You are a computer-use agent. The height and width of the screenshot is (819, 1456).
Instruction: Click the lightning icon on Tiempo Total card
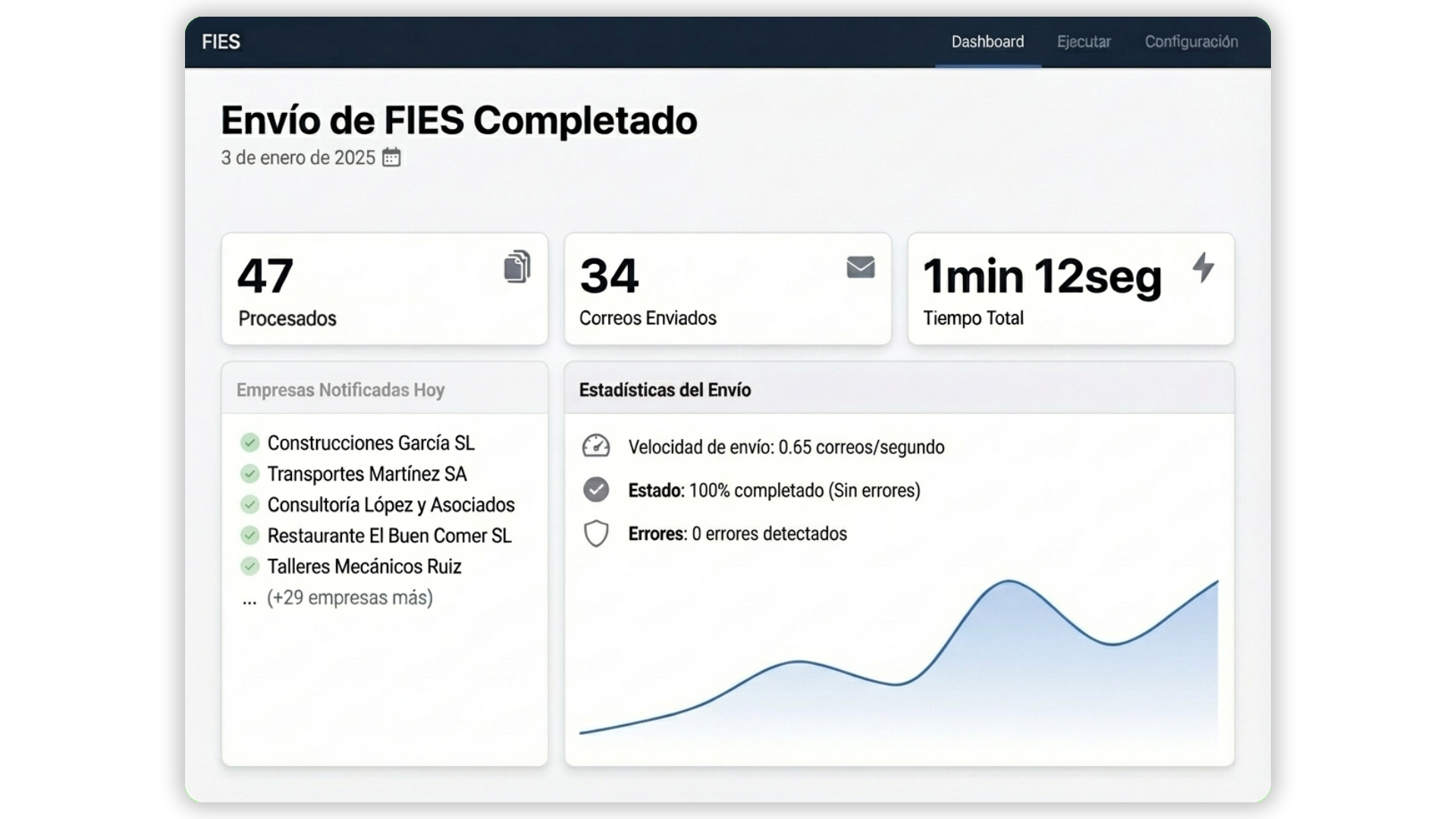pyautogui.click(x=1204, y=267)
